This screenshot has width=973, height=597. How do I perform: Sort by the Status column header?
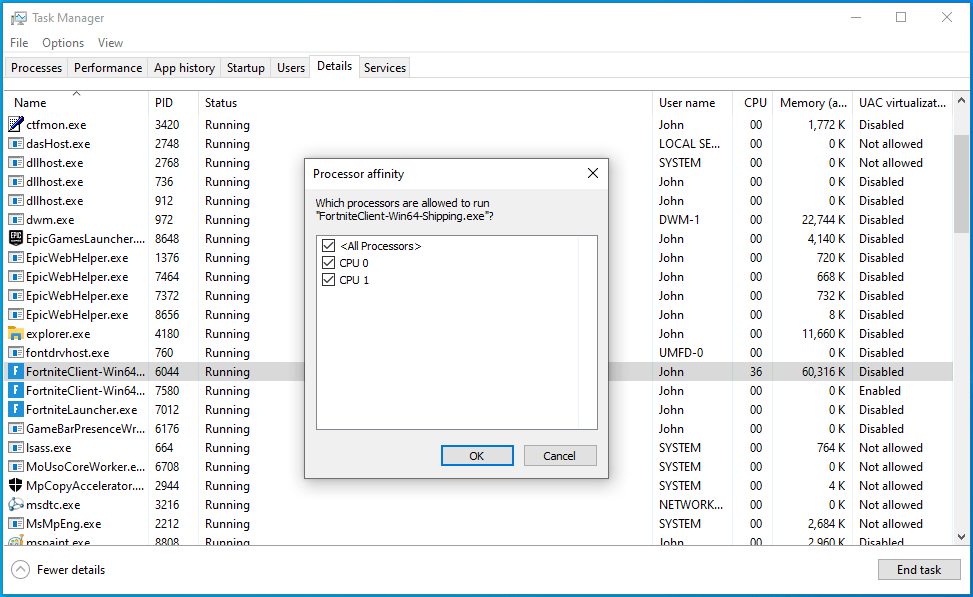425,102
